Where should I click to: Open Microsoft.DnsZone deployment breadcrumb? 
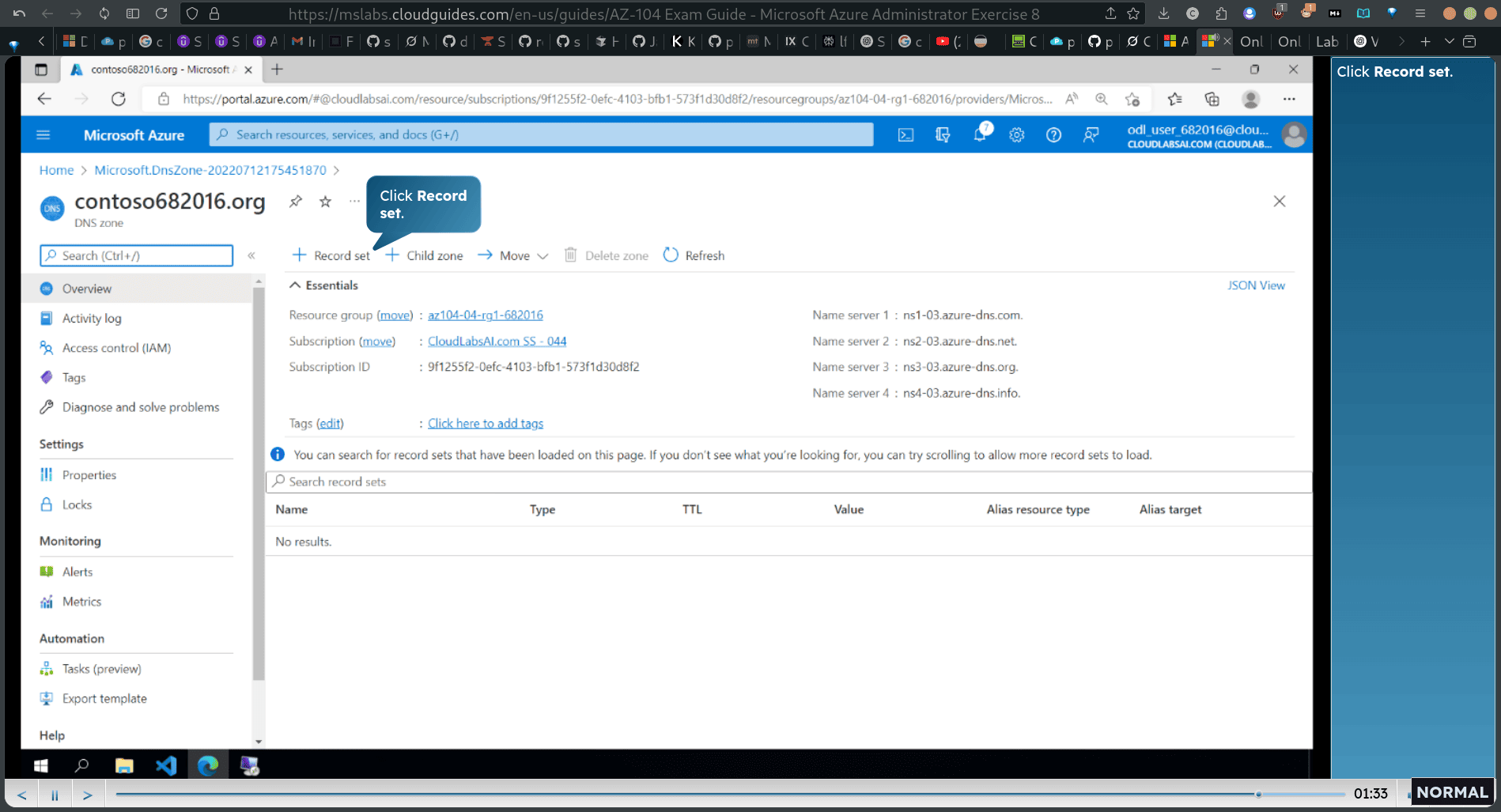click(x=210, y=170)
